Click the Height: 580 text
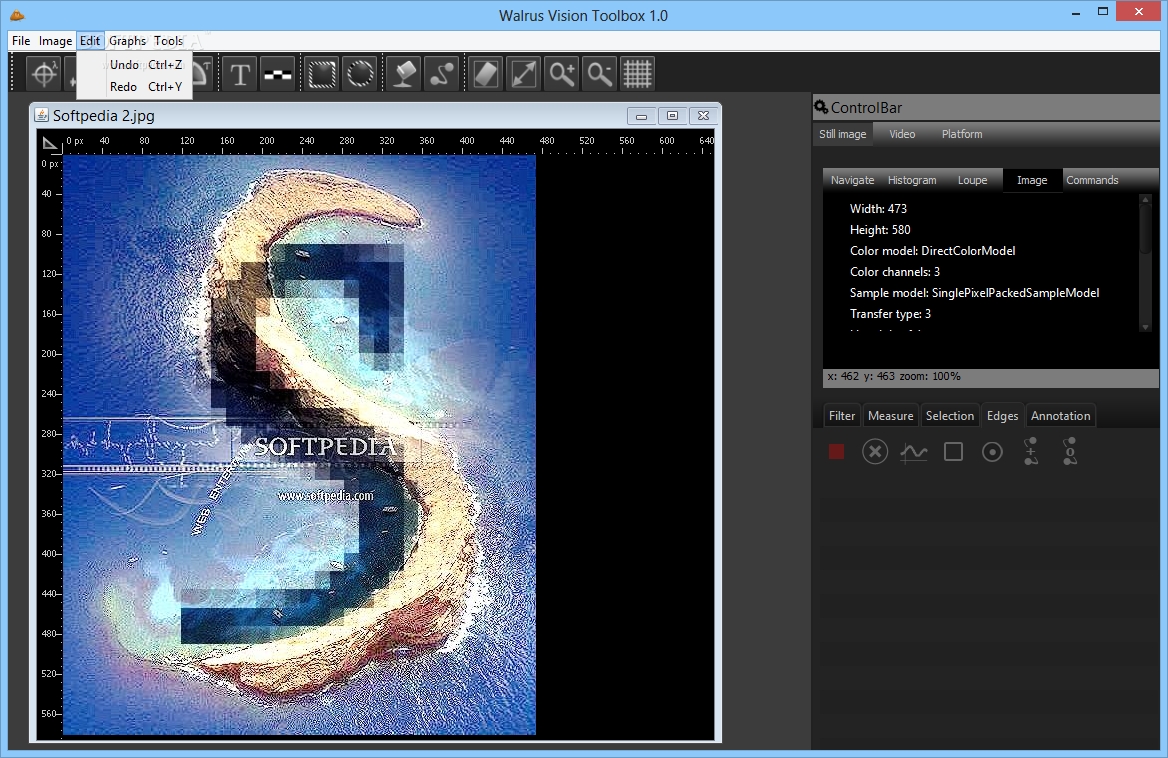Screen dimensions: 1168x758 pos(880,230)
